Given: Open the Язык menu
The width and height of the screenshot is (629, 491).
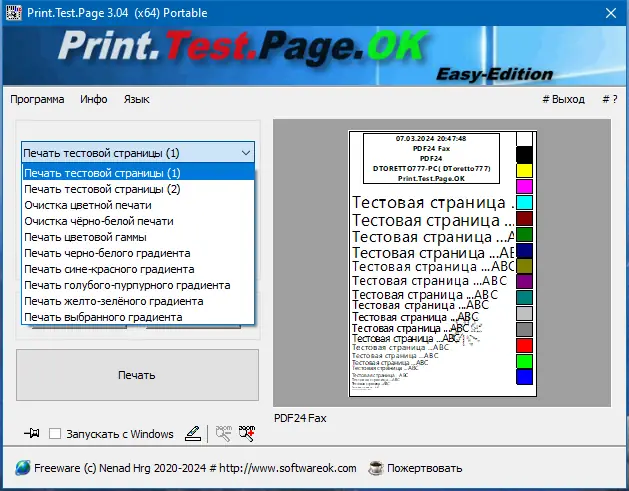Looking at the screenshot, I should tap(136, 99).
